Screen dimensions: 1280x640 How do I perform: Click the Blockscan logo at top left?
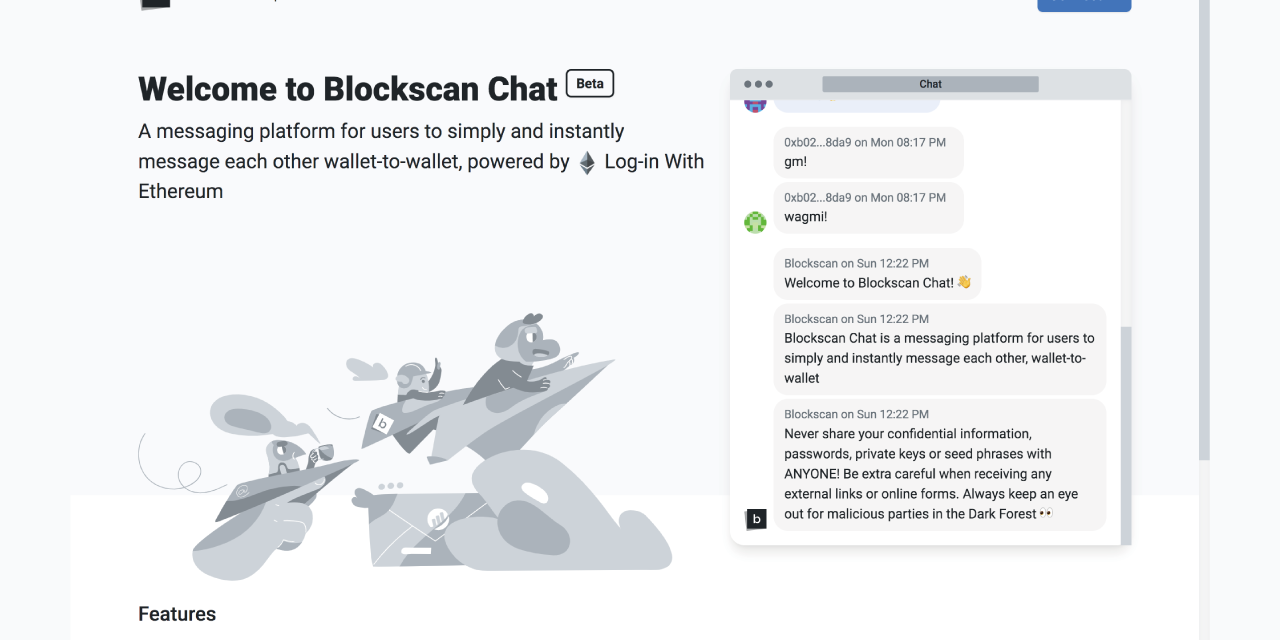[155, 4]
